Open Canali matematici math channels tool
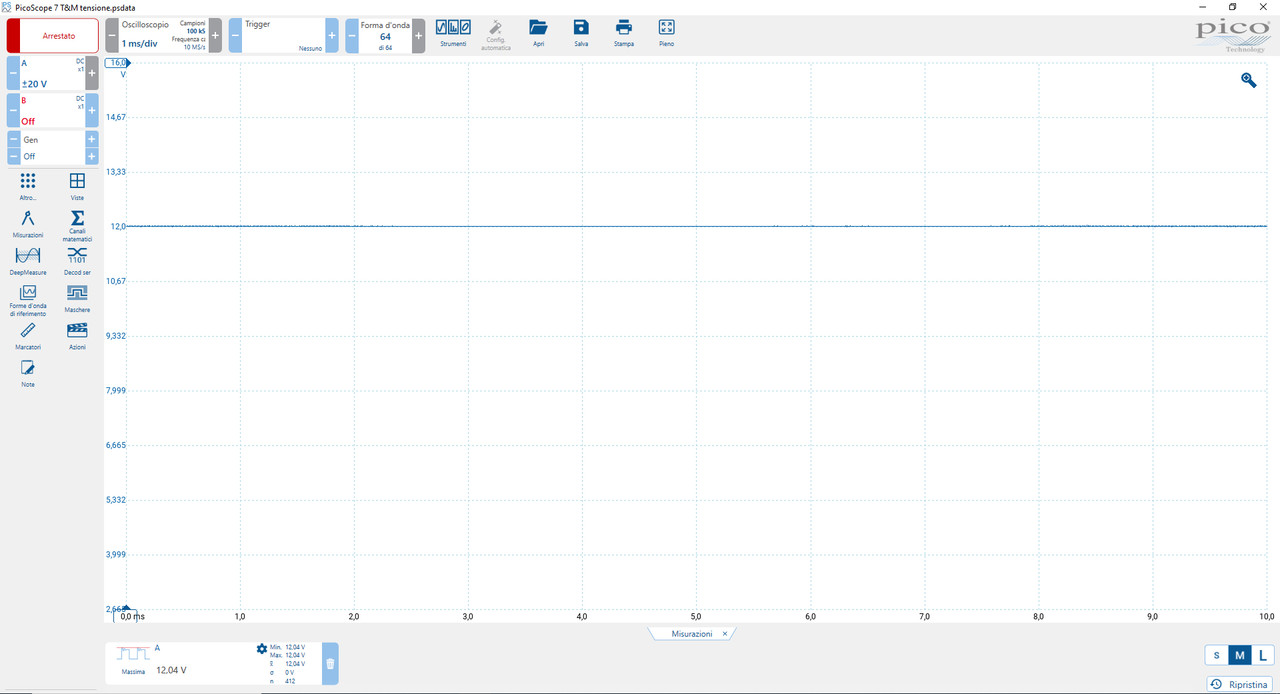Screen dimensions: 1280x694 tap(77, 226)
